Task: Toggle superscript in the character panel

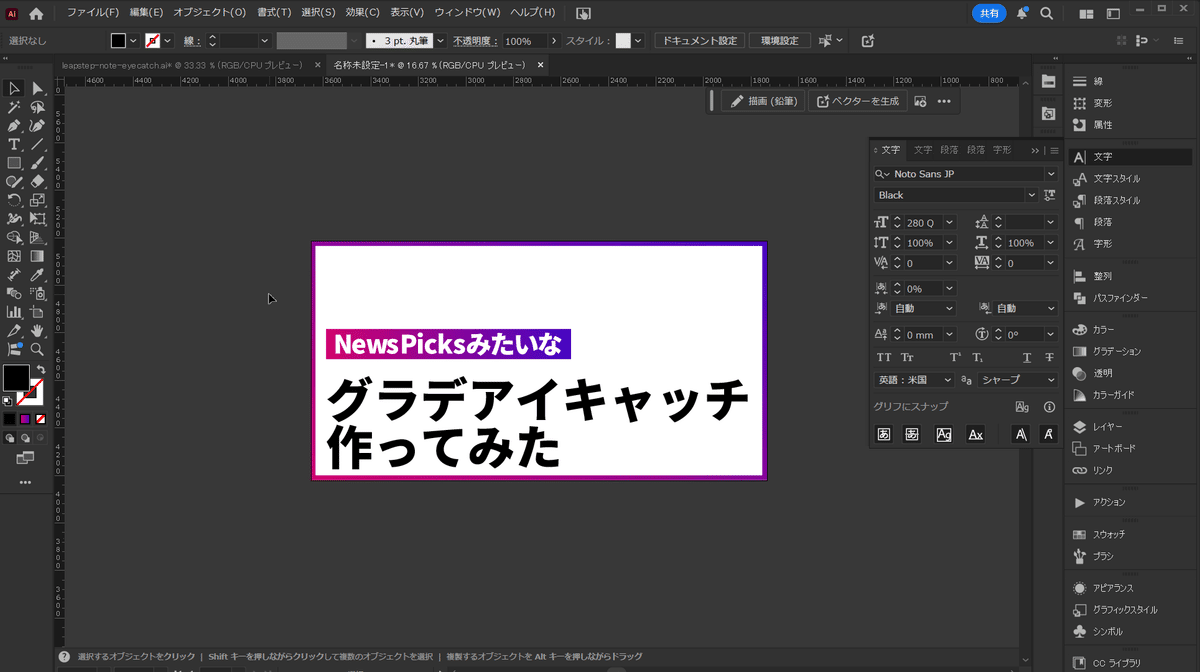Action: tap(953, 356)
